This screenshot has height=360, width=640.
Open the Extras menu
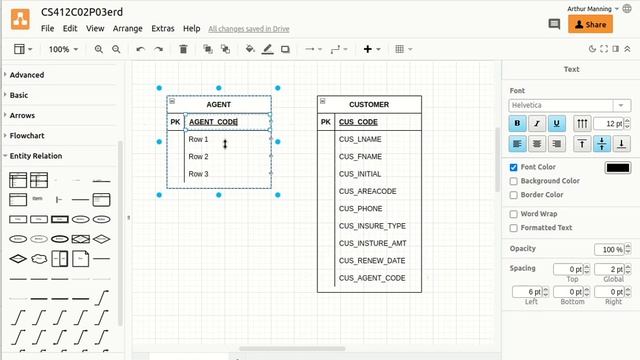click(163, 28)
